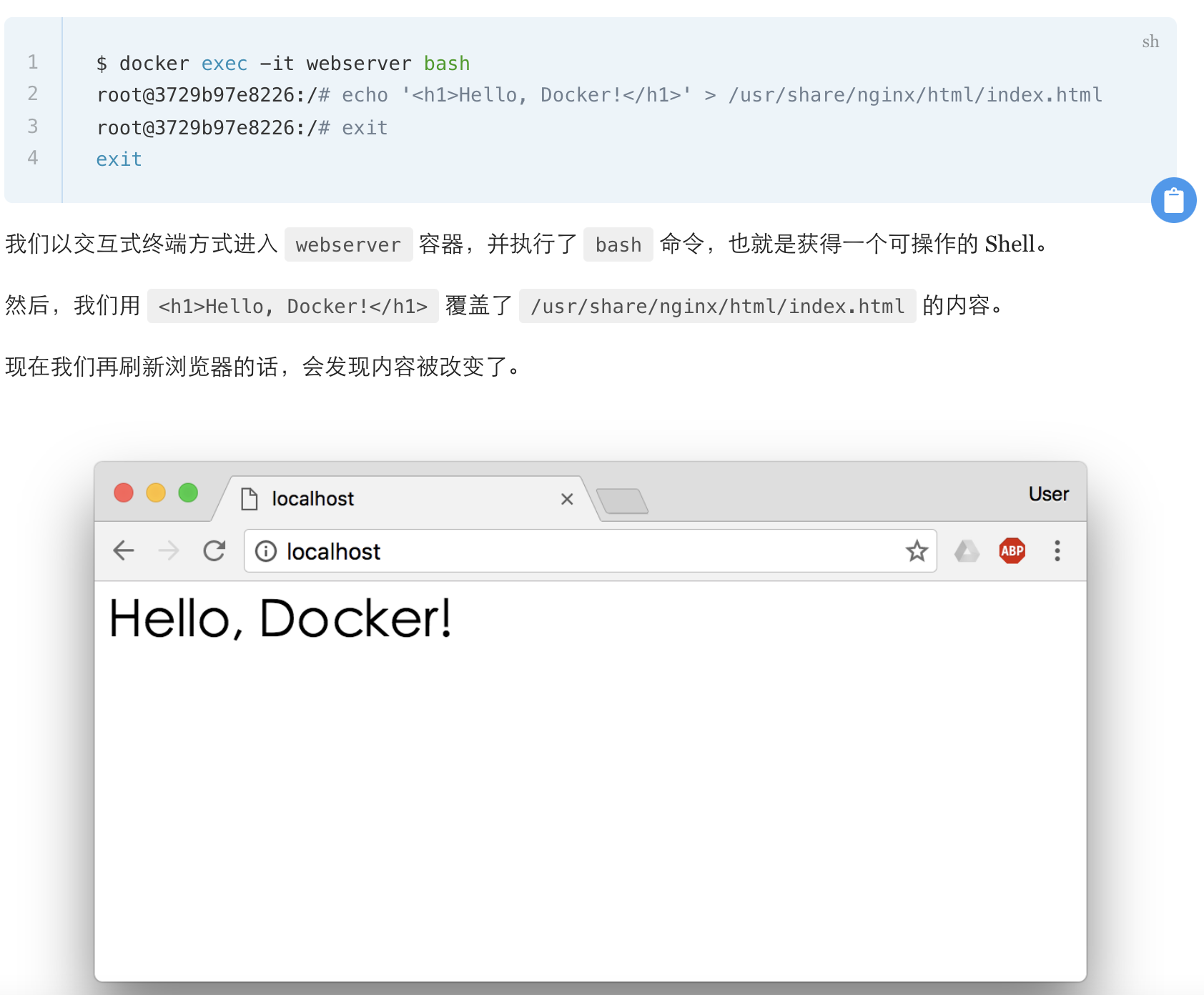Open the Chrome three-dot menu

point(1057,551)
